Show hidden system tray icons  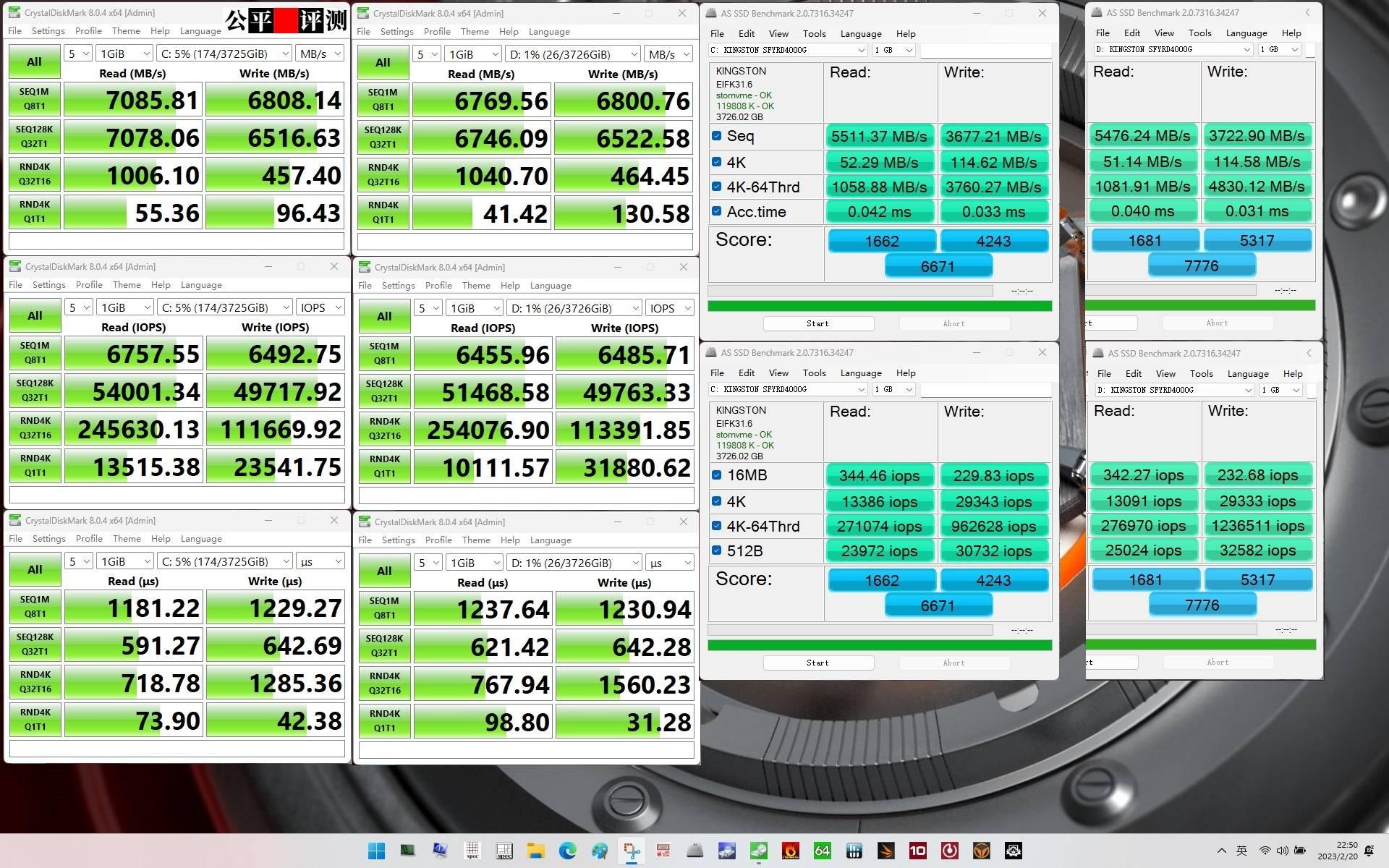1221,851
